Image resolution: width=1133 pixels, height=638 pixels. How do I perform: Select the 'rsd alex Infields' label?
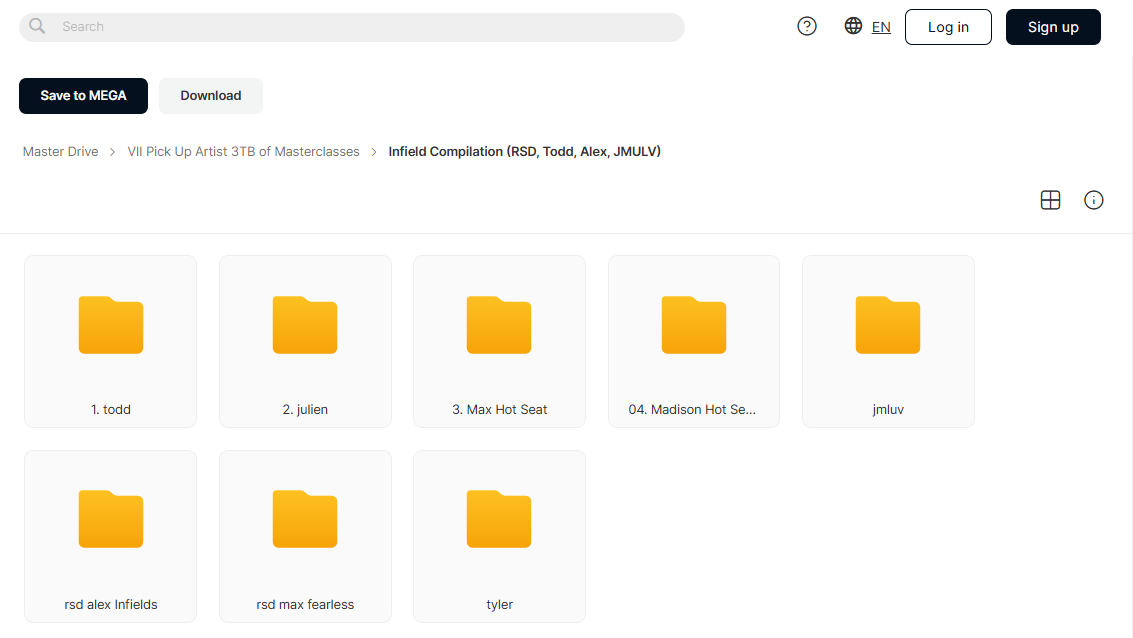111,605
